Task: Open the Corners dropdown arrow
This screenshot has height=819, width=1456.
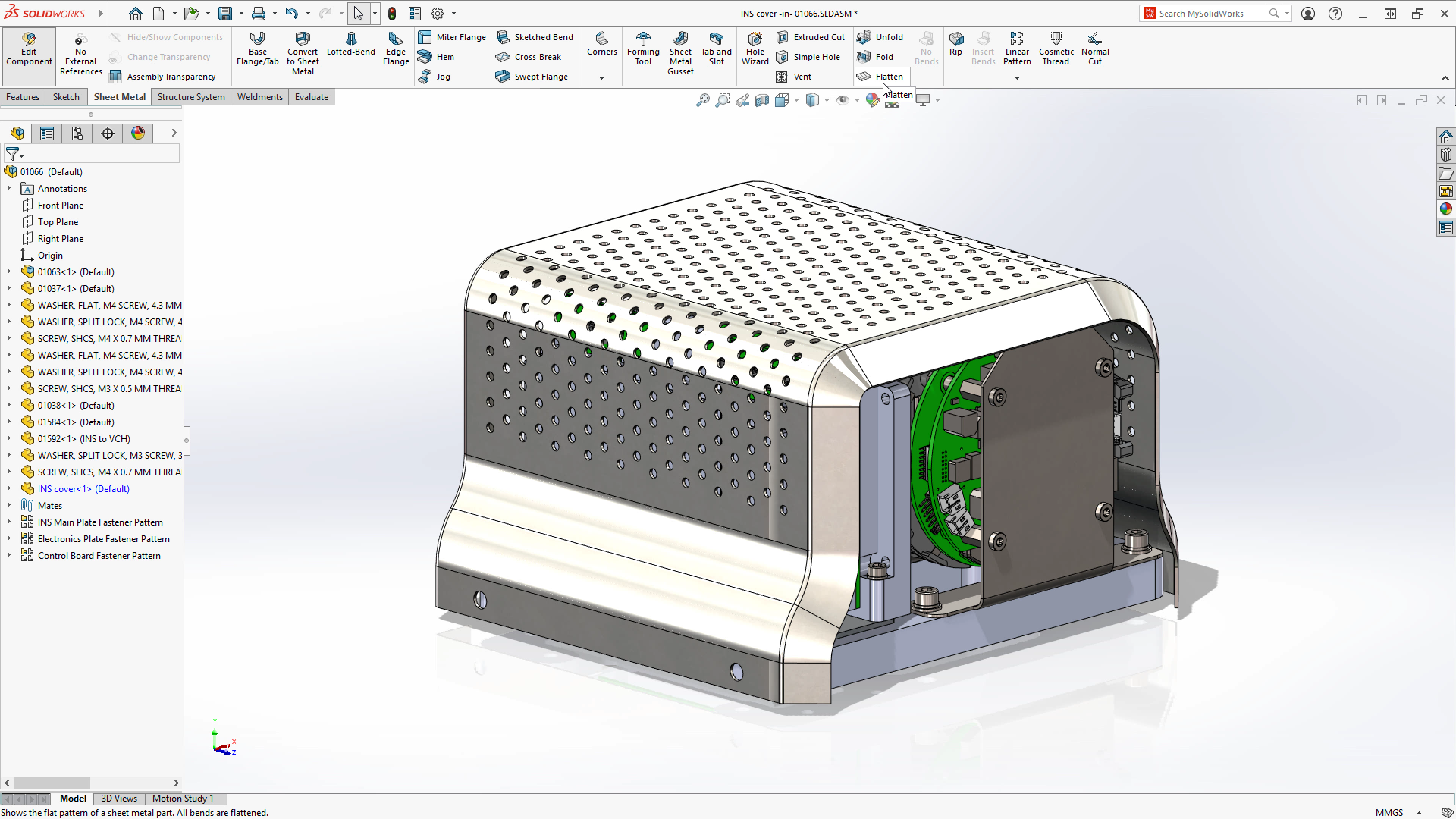Action: (x=601, y=77)
